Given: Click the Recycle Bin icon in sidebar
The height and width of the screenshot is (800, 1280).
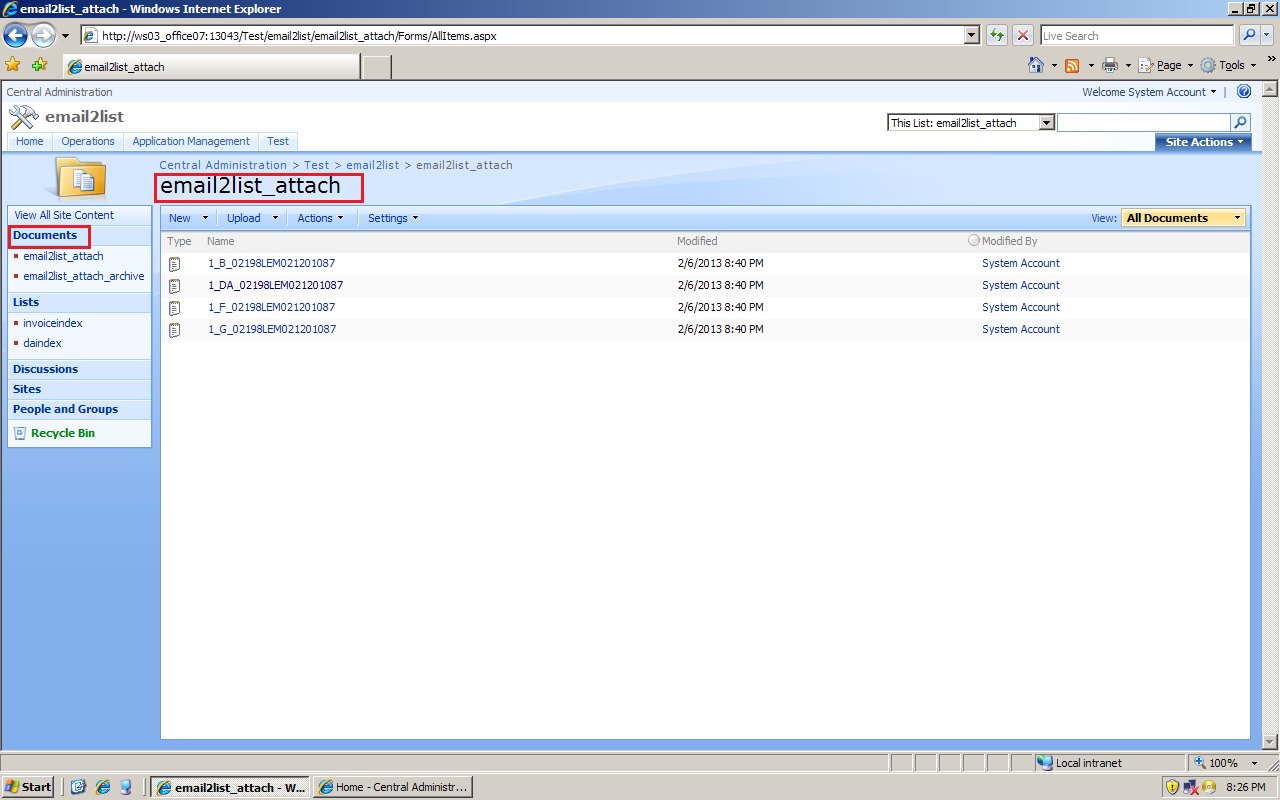Looking at the screenshot, I should [20, 433].
